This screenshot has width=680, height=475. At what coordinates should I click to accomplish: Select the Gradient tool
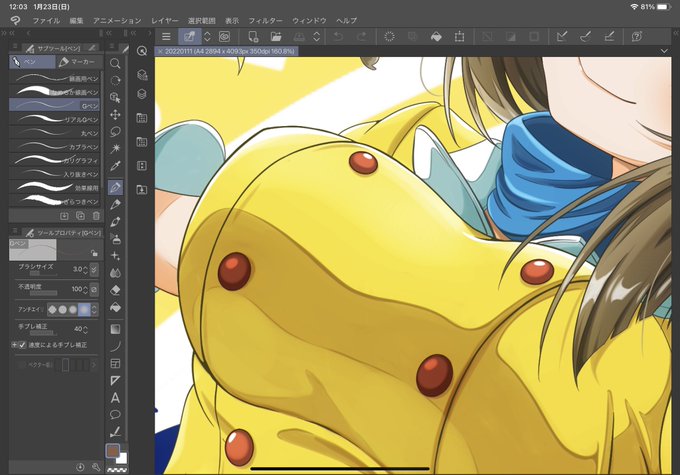(x=115, y=329)
